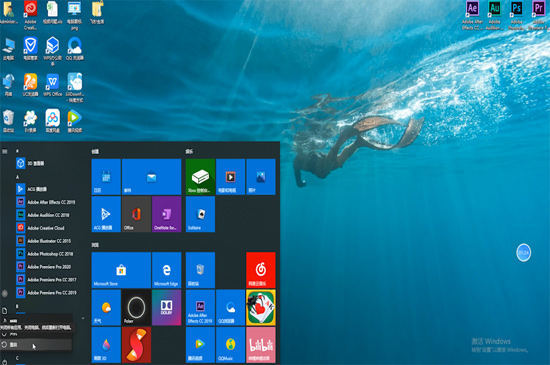Open the NetEase Cloud Music red tile
Image resolution: width=550 pixels, height=365 pixels.
261,270
